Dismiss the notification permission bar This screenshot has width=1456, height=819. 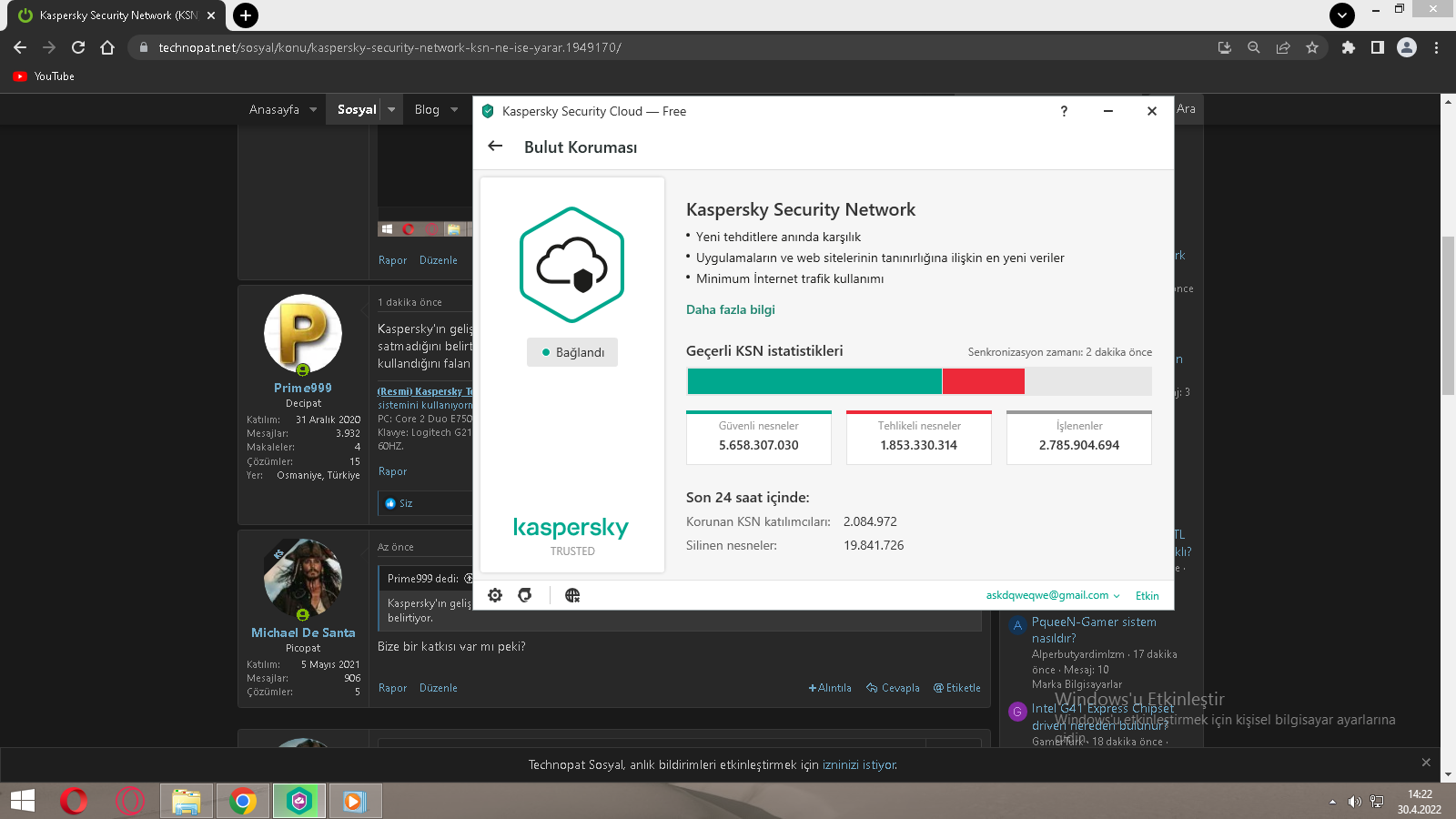(1426, 763)
